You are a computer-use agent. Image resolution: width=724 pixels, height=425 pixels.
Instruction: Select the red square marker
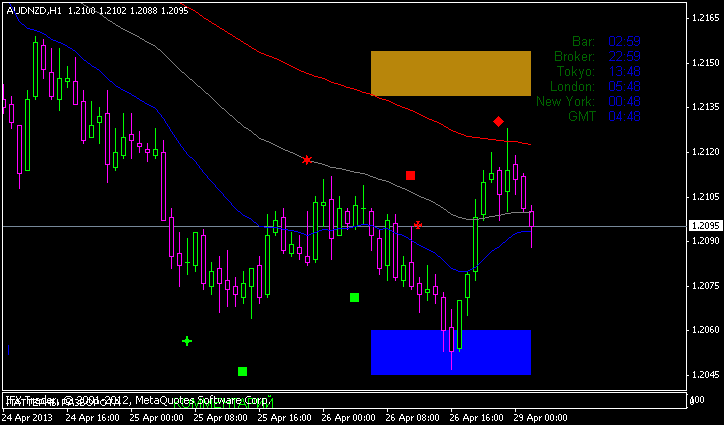click(410, 175)
